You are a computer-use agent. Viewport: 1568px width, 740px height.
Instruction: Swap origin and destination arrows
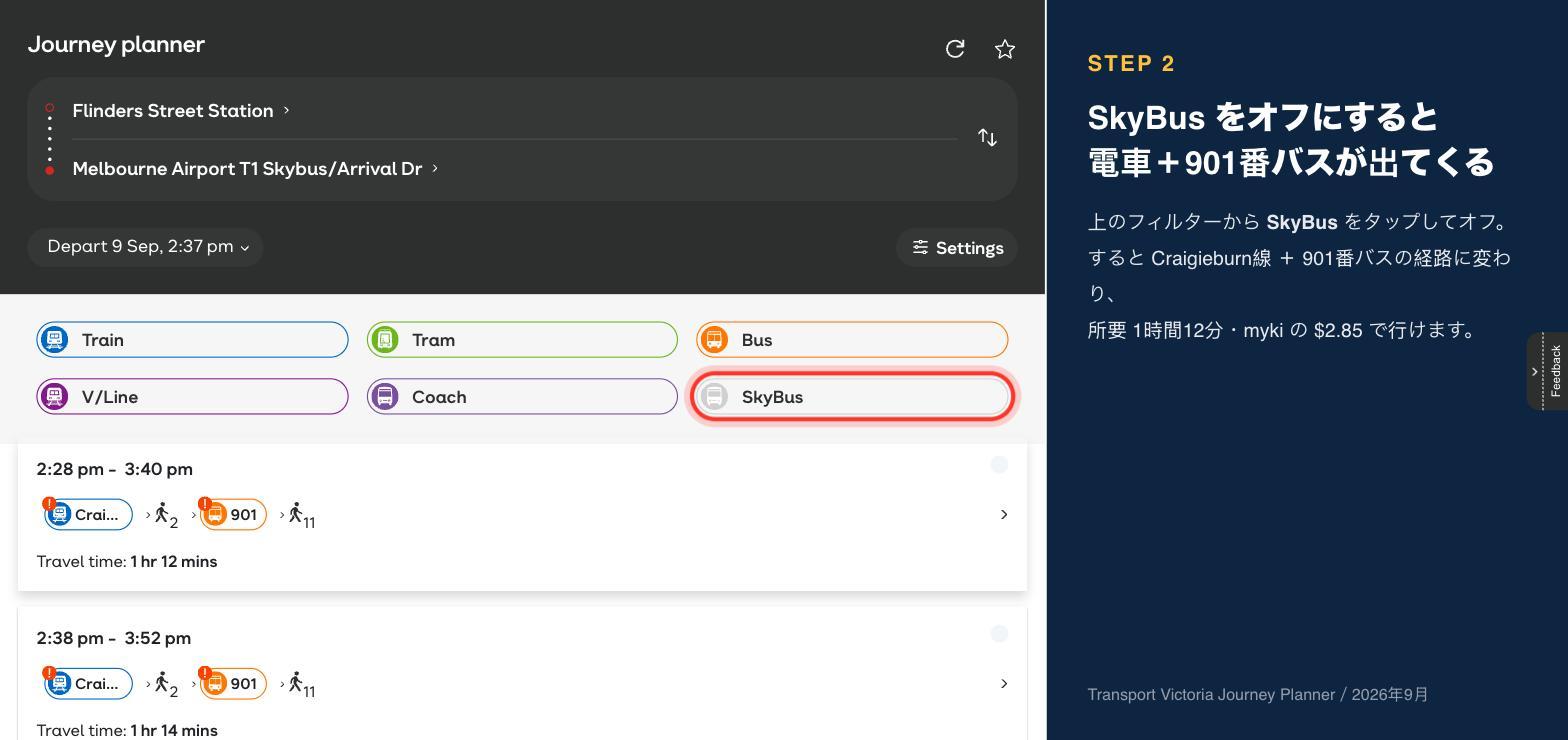[x=987, y=138]
